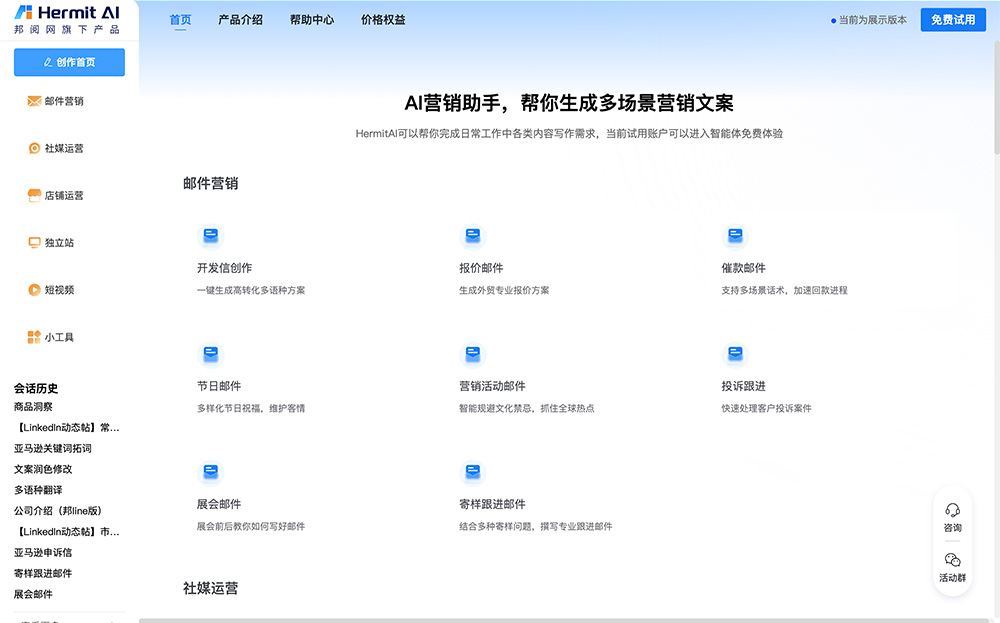Click the 开发信创作 card icon
Image resolution: width=1000 pixels, height=623 pixels.
point(210,236)
